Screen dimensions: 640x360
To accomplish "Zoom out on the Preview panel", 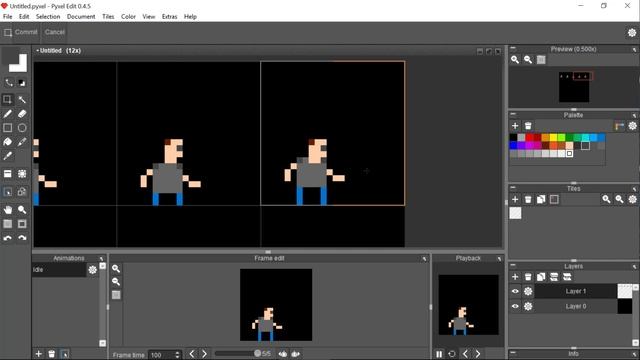I will pos(528,60).
